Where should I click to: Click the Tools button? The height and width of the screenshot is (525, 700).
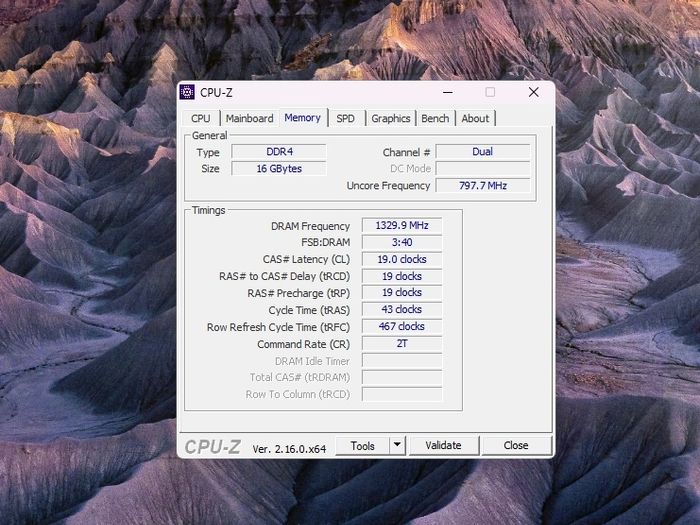[x=362, y=446]
